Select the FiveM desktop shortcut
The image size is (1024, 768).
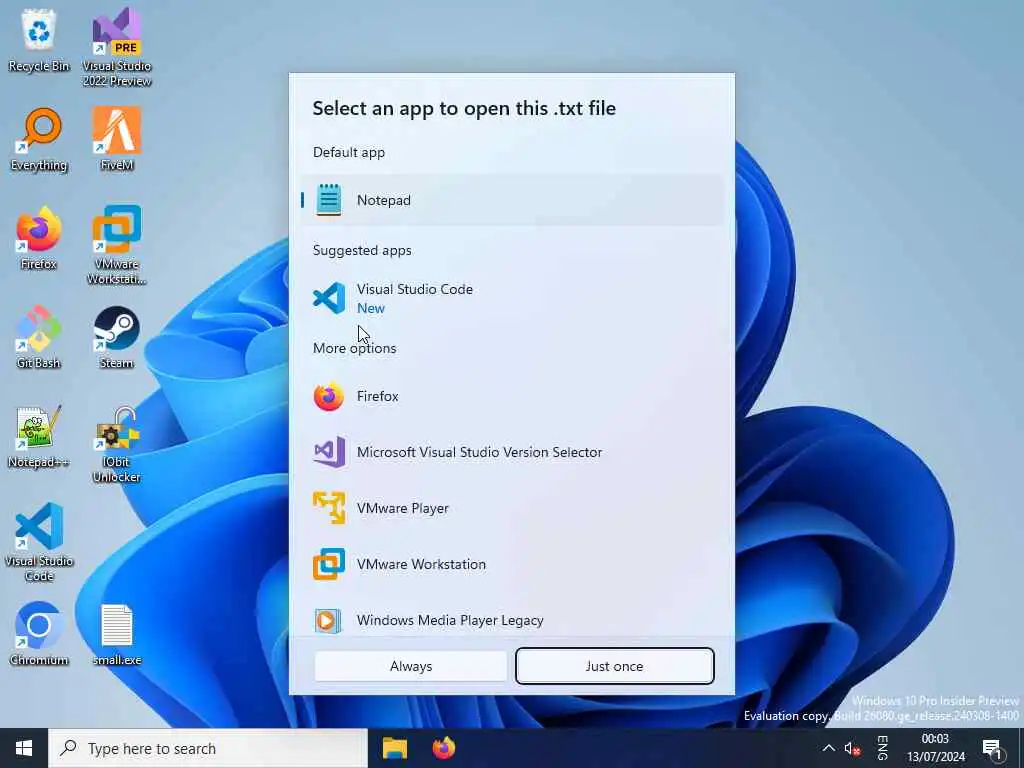coord(117,138)
